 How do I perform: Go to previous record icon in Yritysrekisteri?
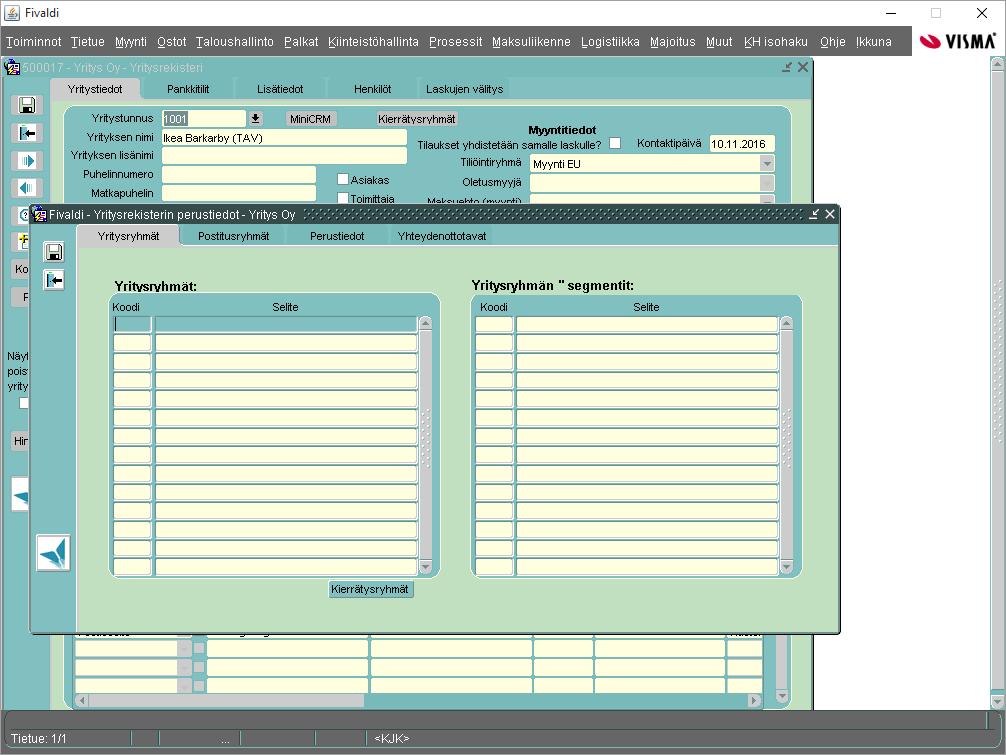pos(27,188)
